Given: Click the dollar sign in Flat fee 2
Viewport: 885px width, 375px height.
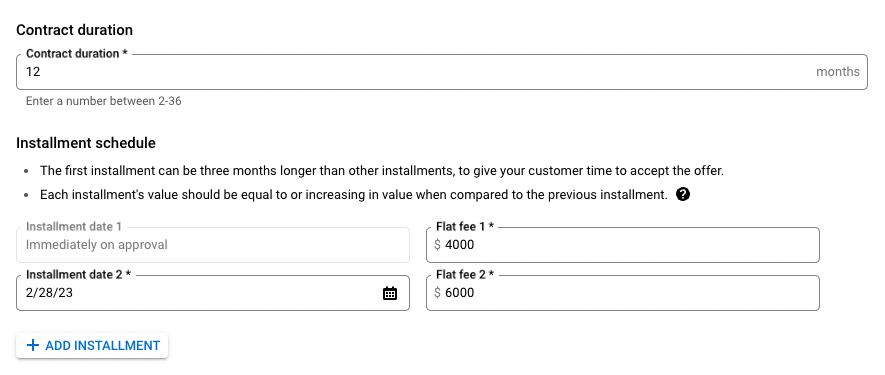Looking at the screenshot, I should (x=437, y=293).
